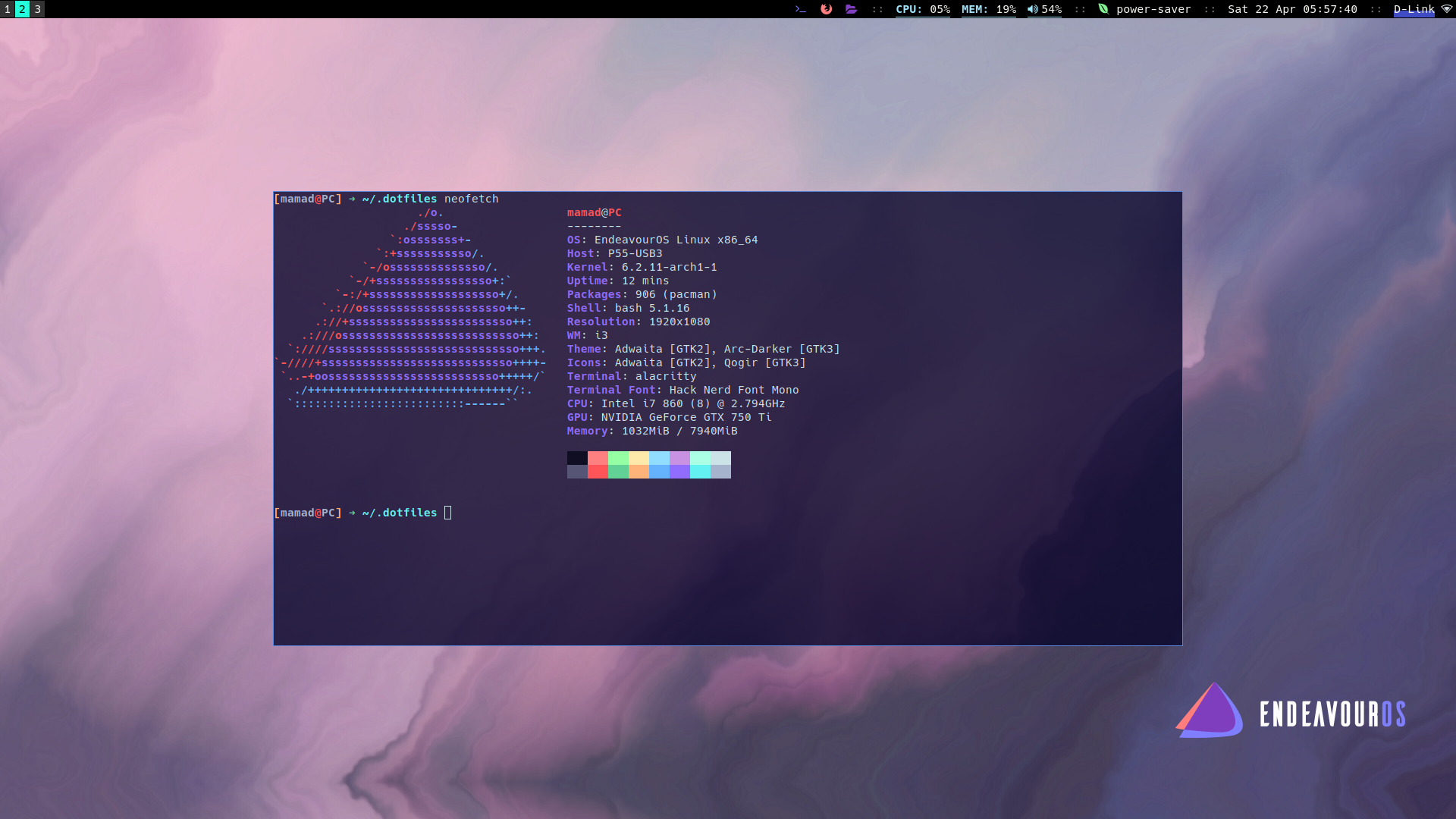Click the Host: P55-USB3 line

615,253
